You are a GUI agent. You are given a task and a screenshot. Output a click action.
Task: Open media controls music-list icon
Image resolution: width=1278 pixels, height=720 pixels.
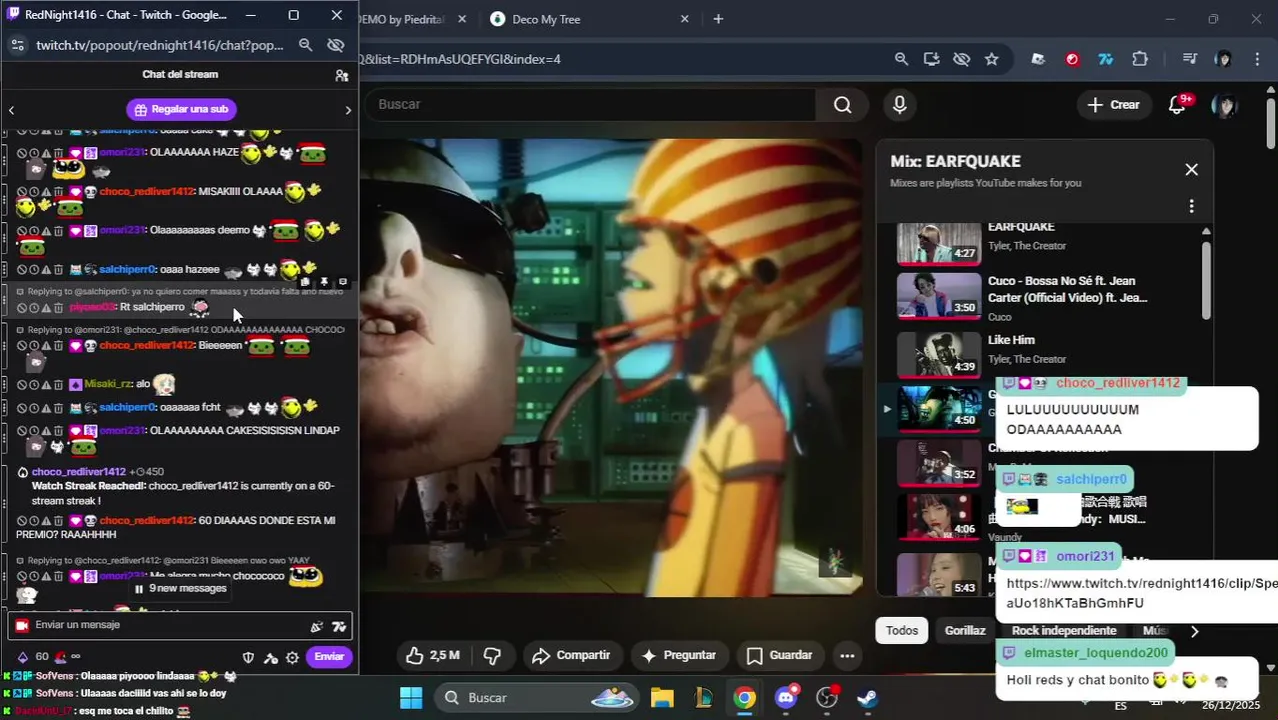[1189, 59]
